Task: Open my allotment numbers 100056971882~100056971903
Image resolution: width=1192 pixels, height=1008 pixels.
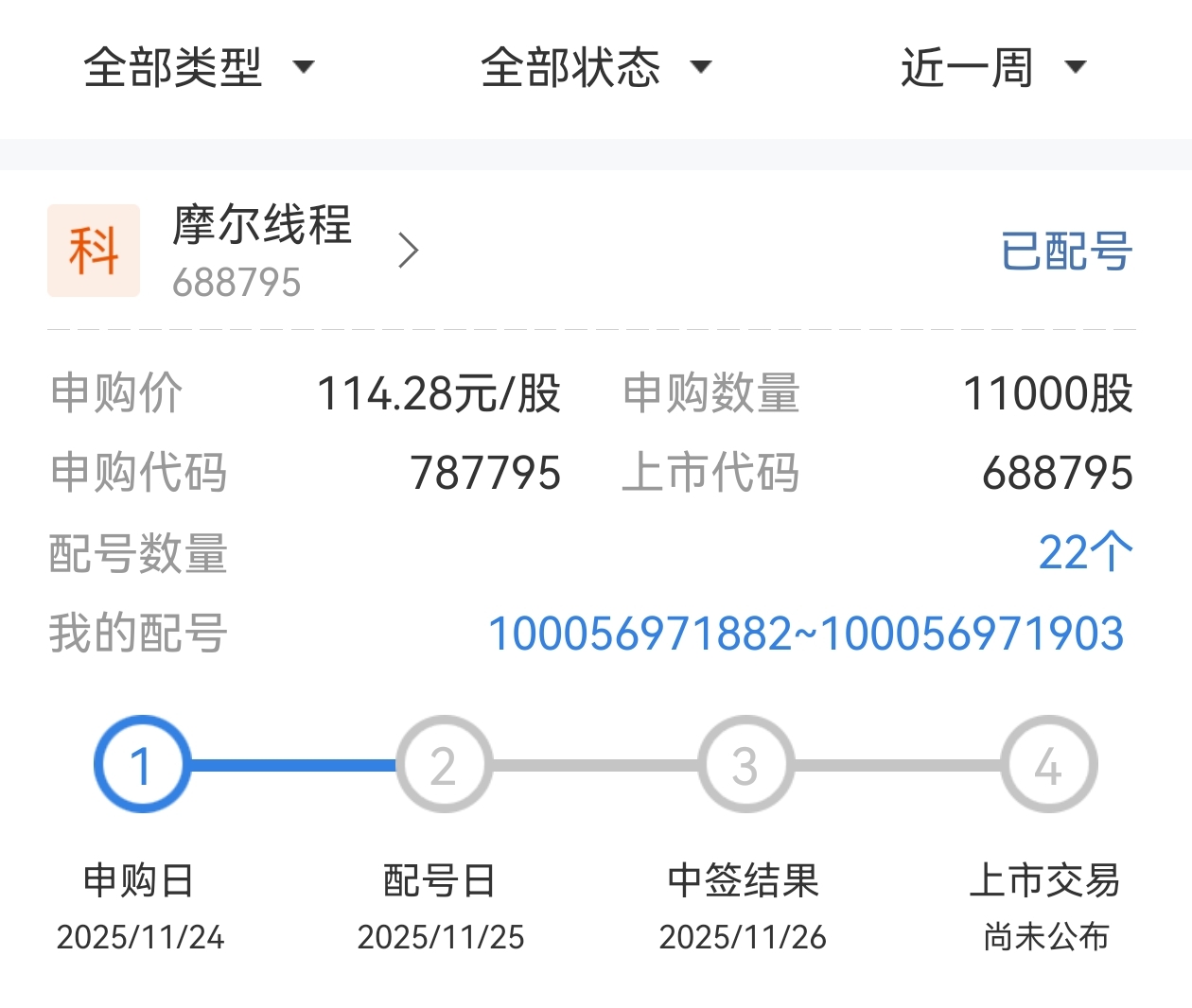Action: click(x=805, y=634)
